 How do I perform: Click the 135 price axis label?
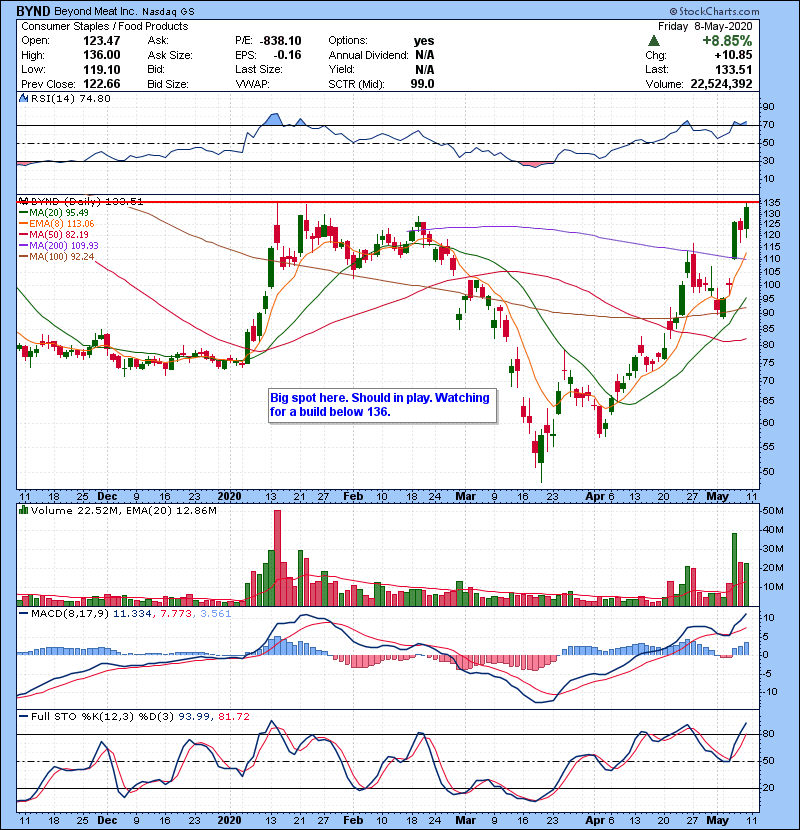pos(772,203)
